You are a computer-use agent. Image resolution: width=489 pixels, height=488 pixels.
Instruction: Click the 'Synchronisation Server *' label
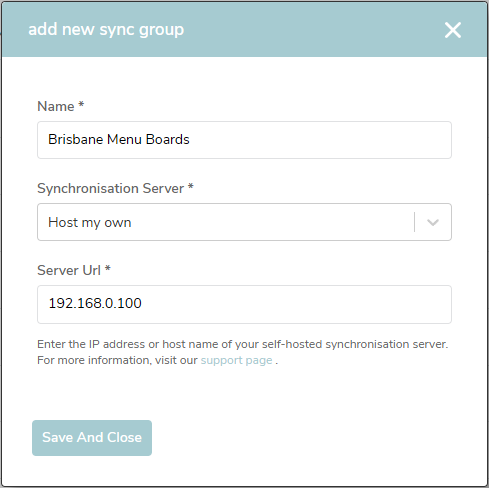pyautogui.click(x=115, y=188)
